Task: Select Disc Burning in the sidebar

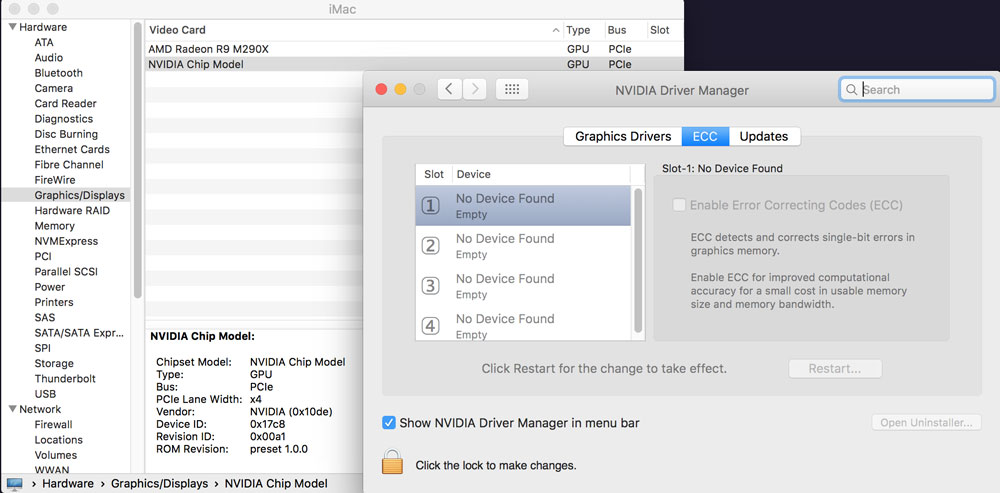Action: (x=66, y=134)
